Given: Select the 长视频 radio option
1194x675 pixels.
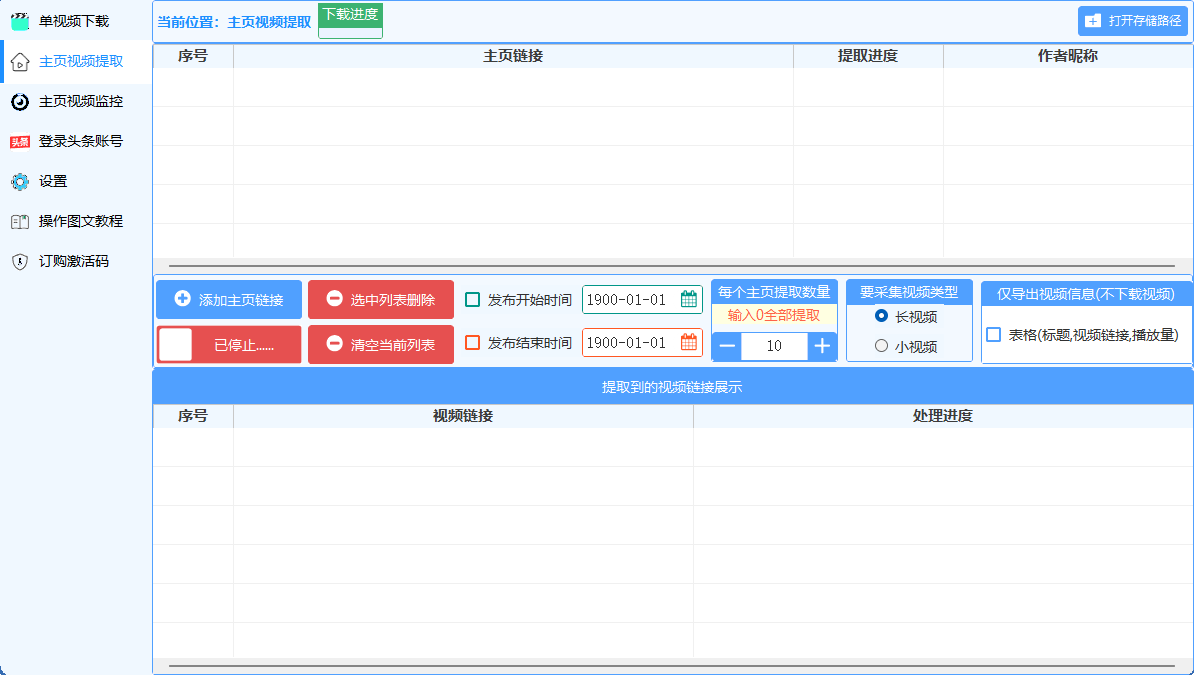Looking at the screenshot, I should point(881,316).
